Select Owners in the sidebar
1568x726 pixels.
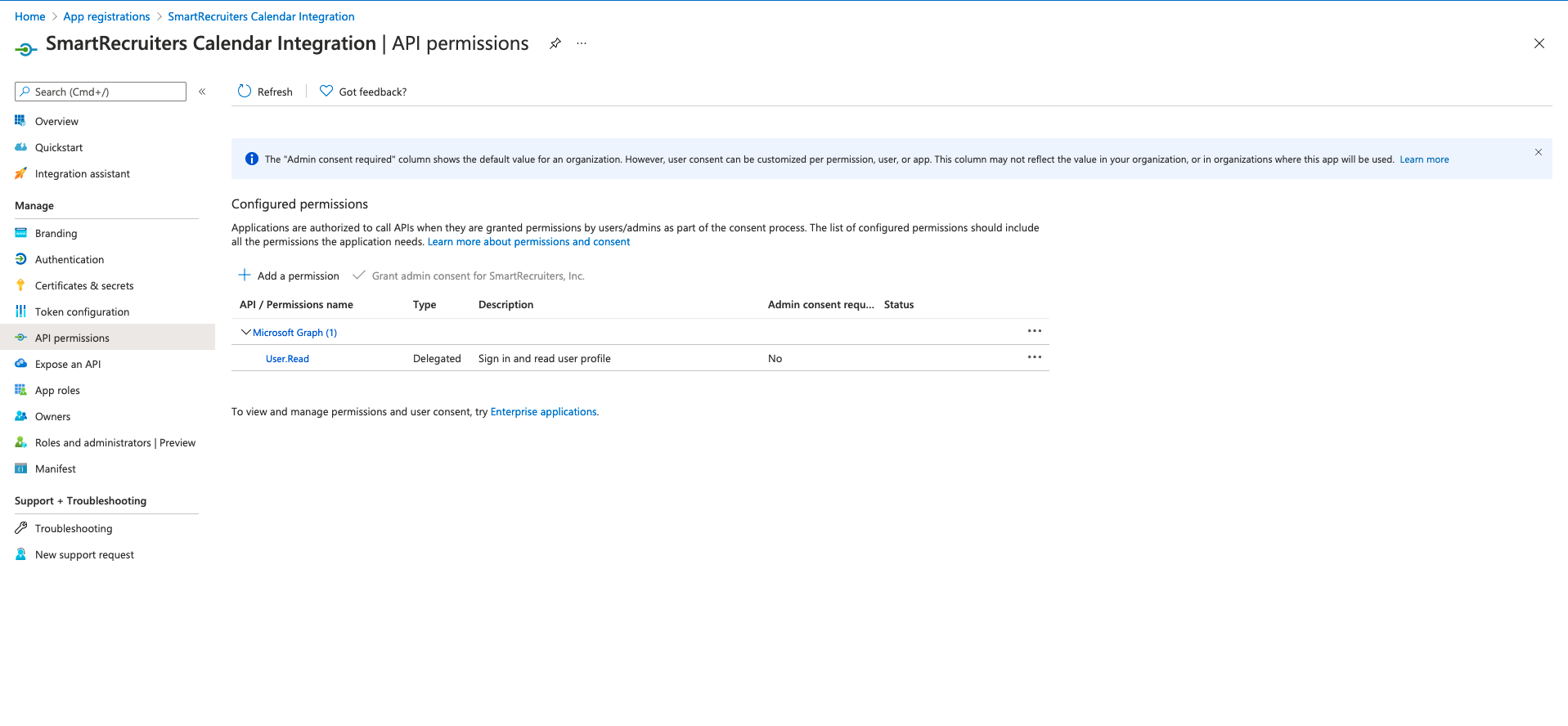[52, 416]
